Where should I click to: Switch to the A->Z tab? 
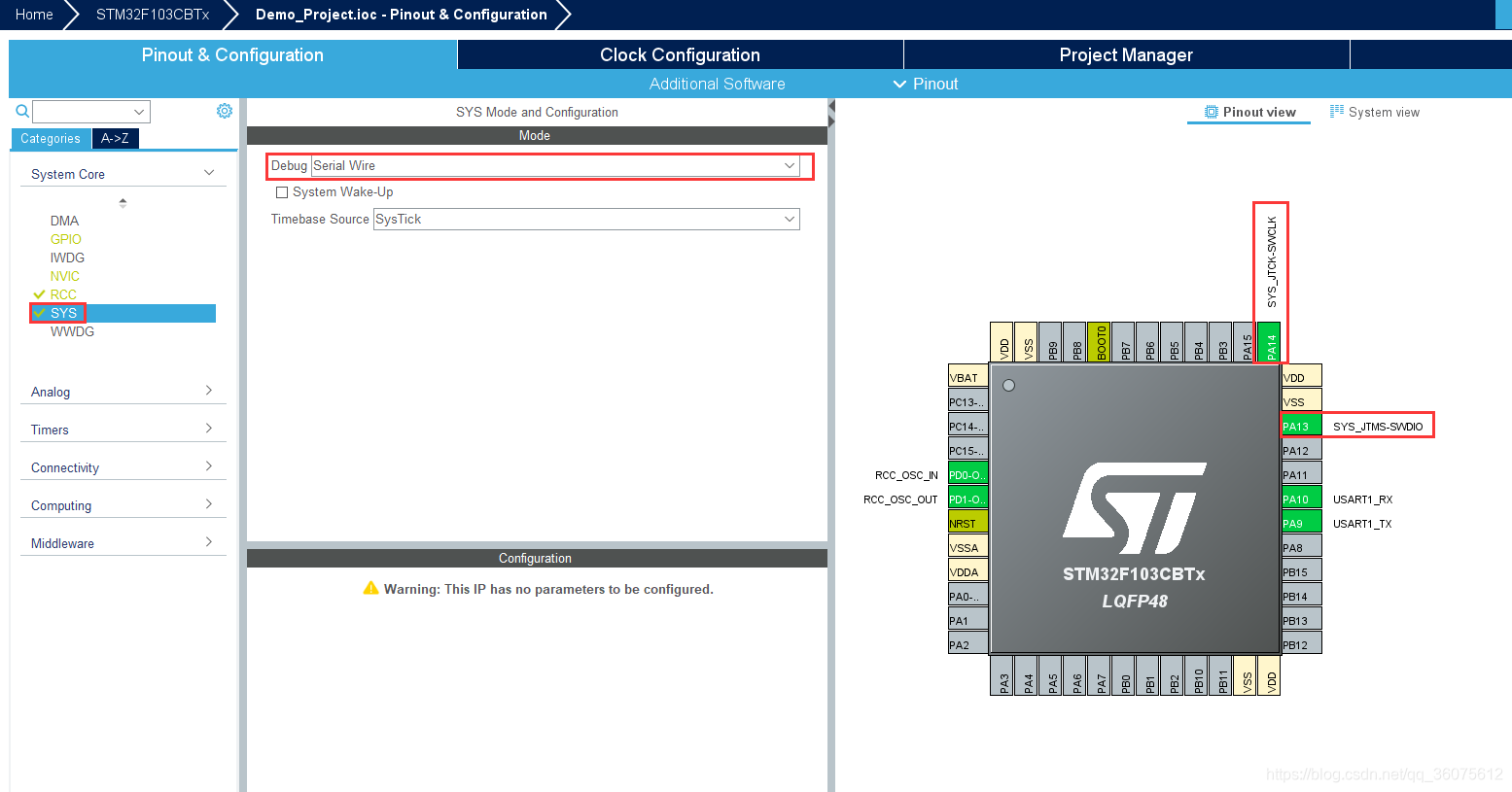click(x=115, y=139)
